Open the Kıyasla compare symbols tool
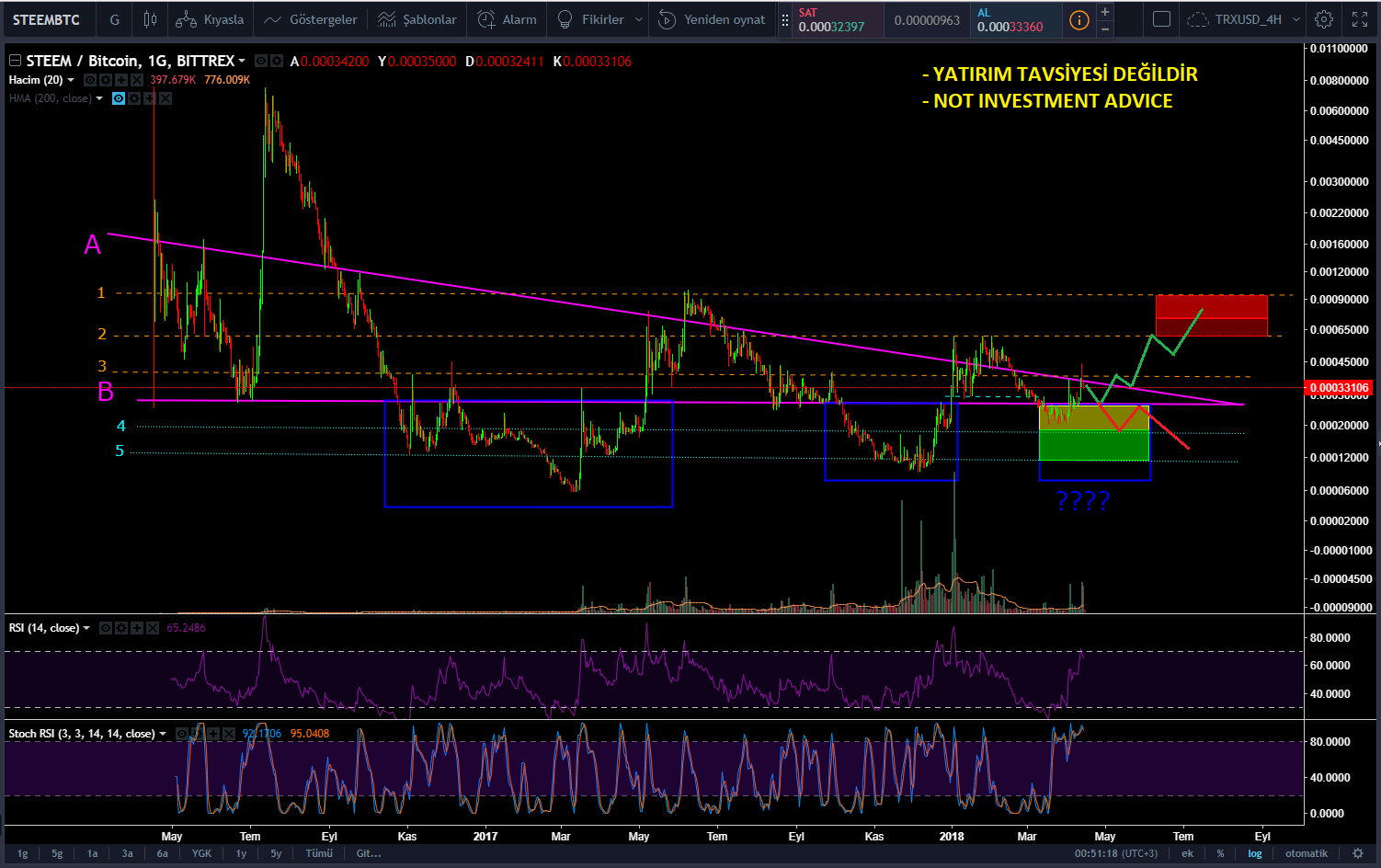The width and height of the screenshot is (1381, 868). pos(210,19)
